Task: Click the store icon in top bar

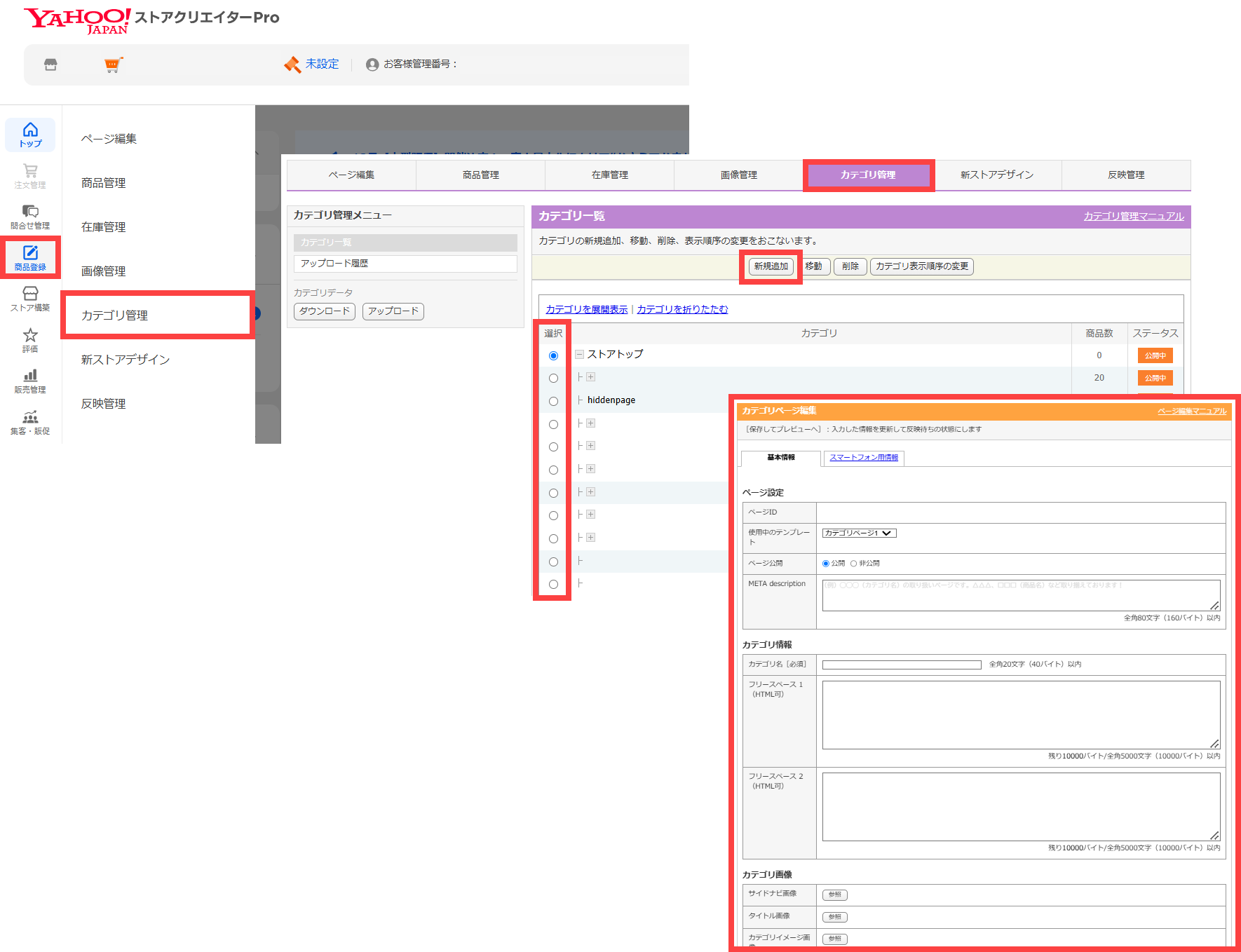Action: tap(50, 64)
